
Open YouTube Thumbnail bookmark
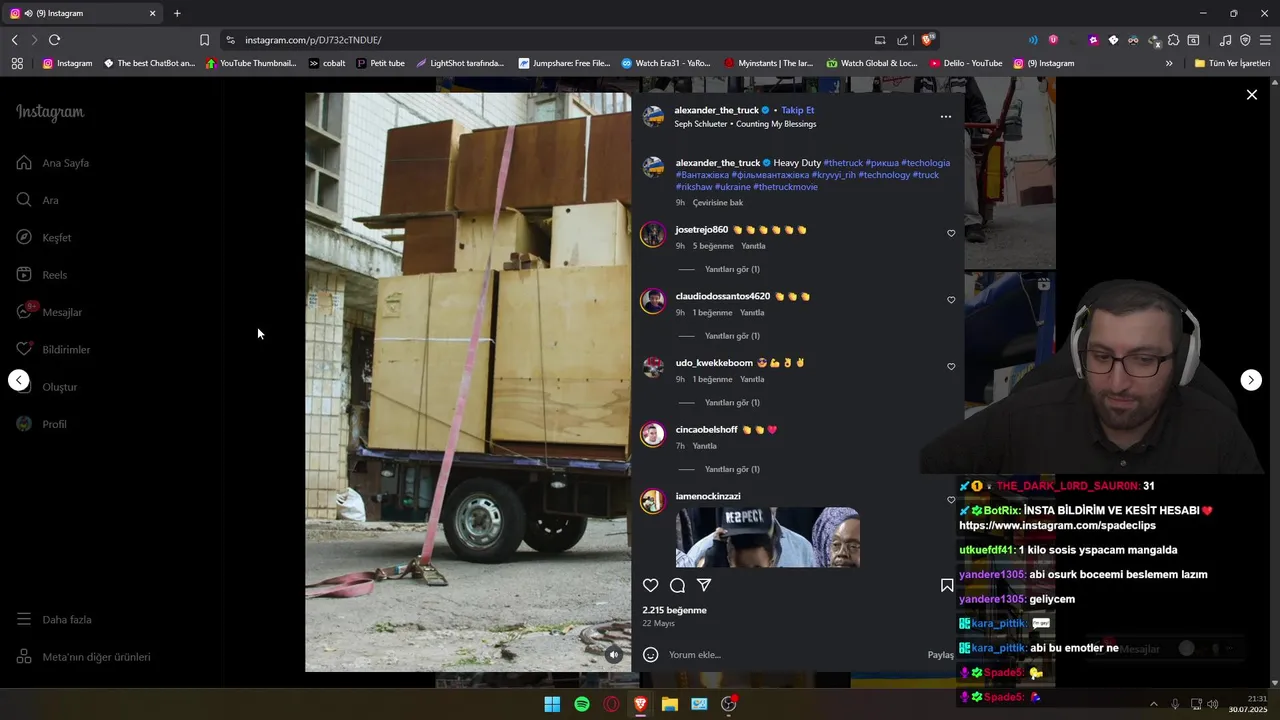250,63
